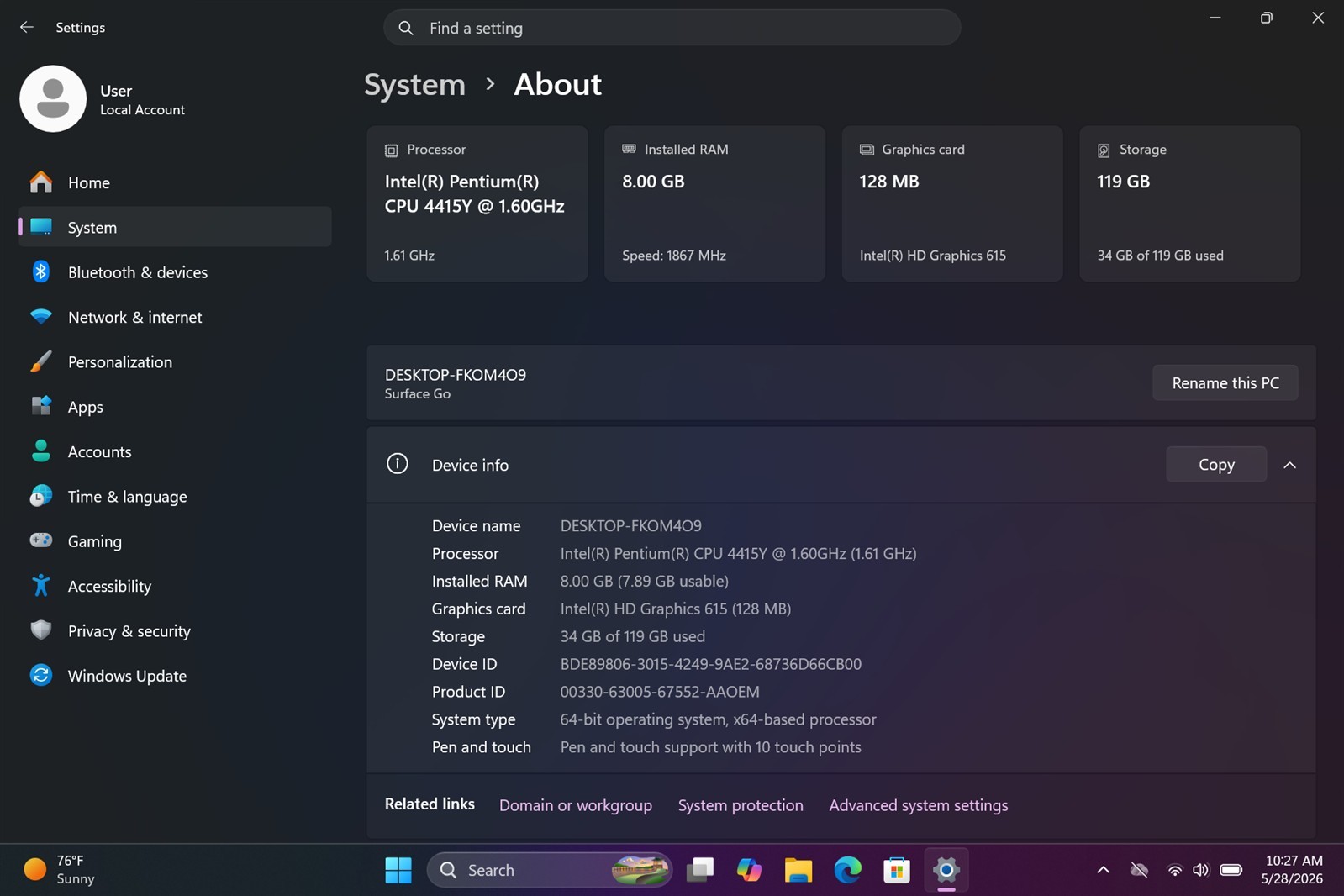This screenshot has width=1344, height=896.
Task: Click the user profile avatar
Action: pos(53,99)
